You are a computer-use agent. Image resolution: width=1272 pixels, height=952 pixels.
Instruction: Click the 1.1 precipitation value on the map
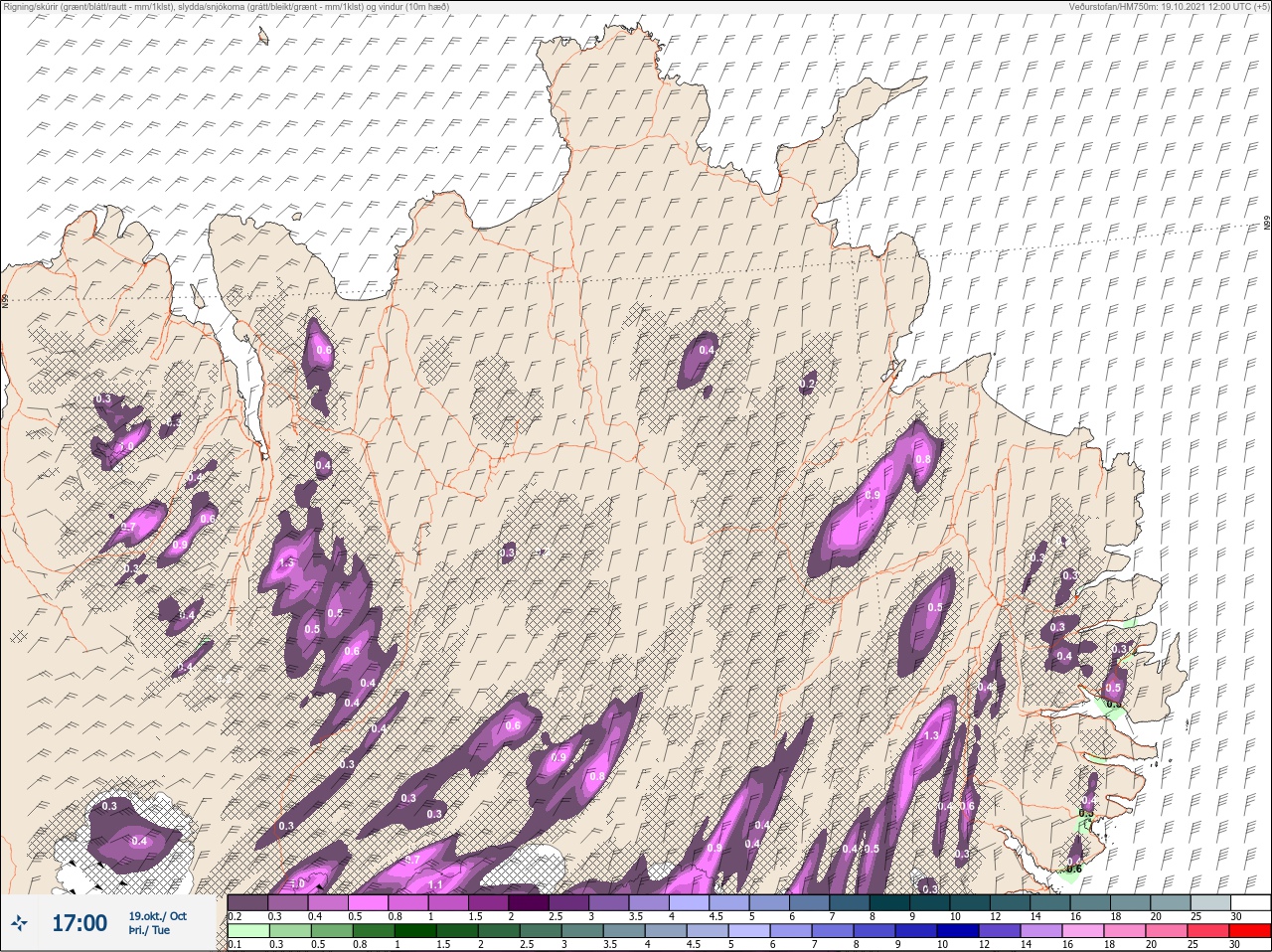click(434, 884)
